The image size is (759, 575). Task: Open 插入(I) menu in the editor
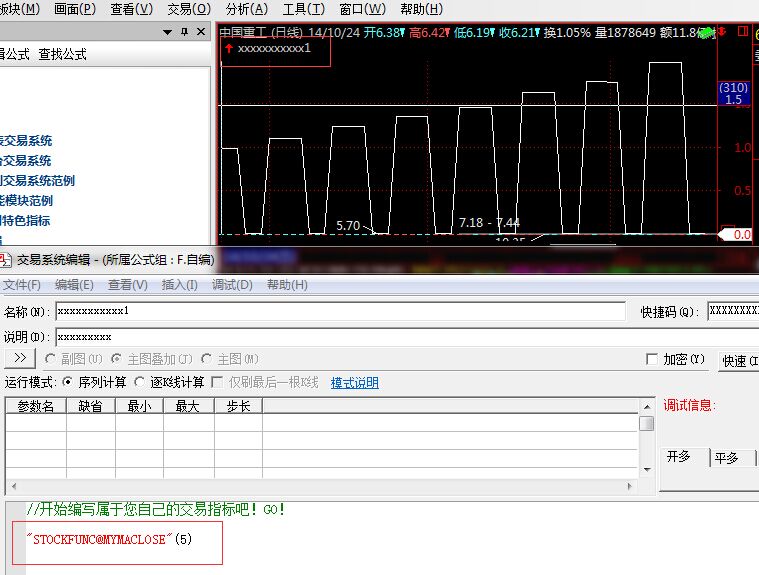point(179,285)
